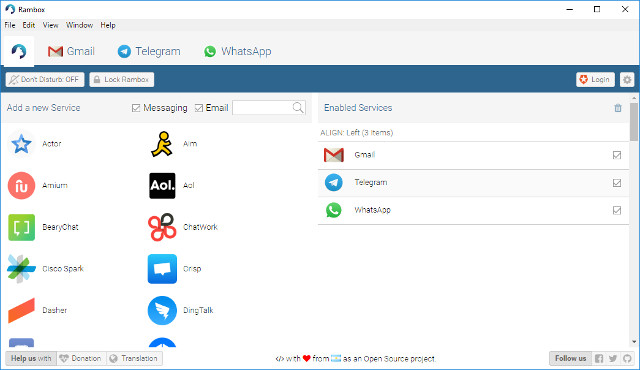Screen dimensions: 640x370
Task: Open Rambox GitHub page icon
Action: 627,359
